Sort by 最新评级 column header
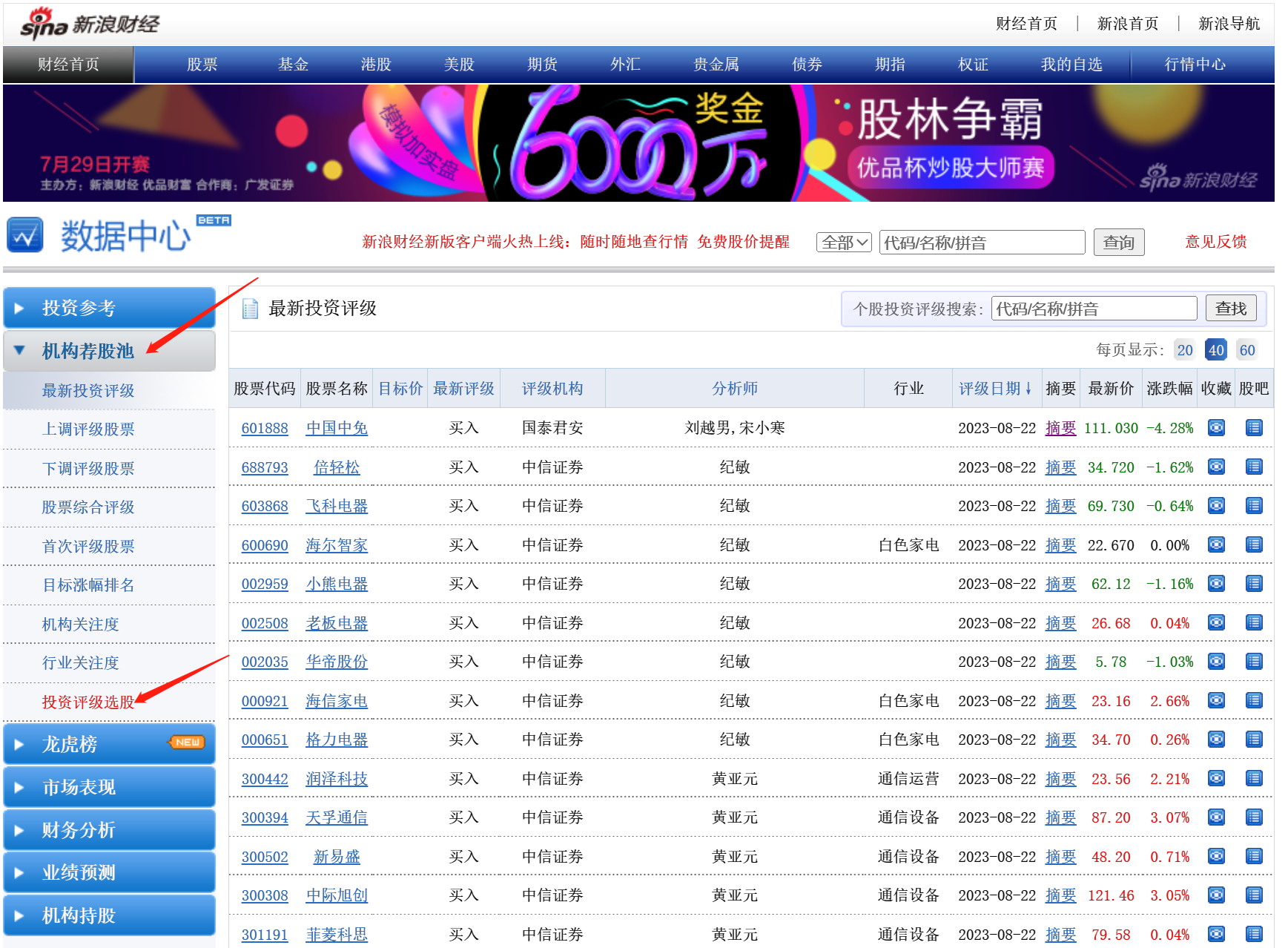1288x948 pixels. tap(463, 389)
